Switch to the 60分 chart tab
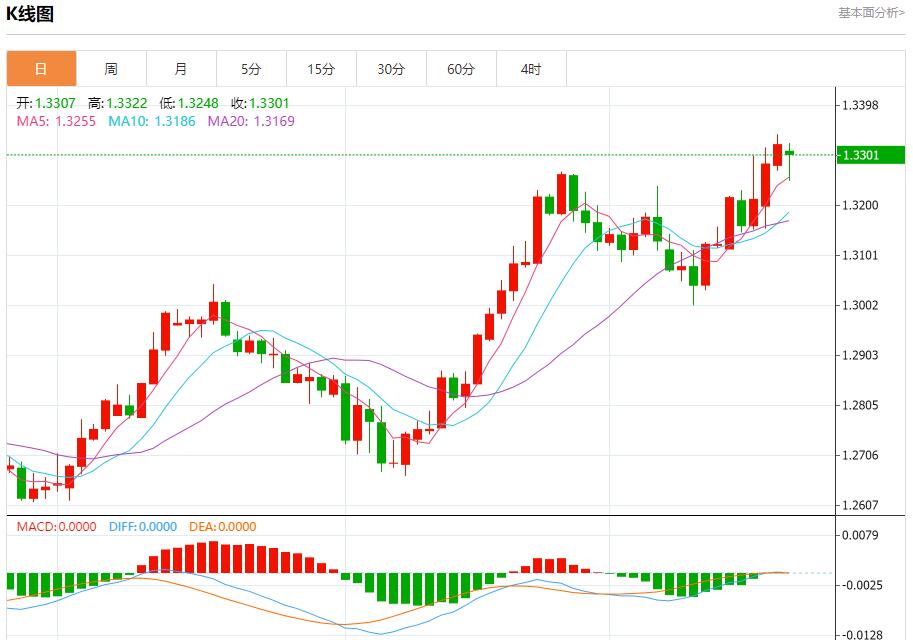This screenshot has width=913, height=640. pos(461,69)
